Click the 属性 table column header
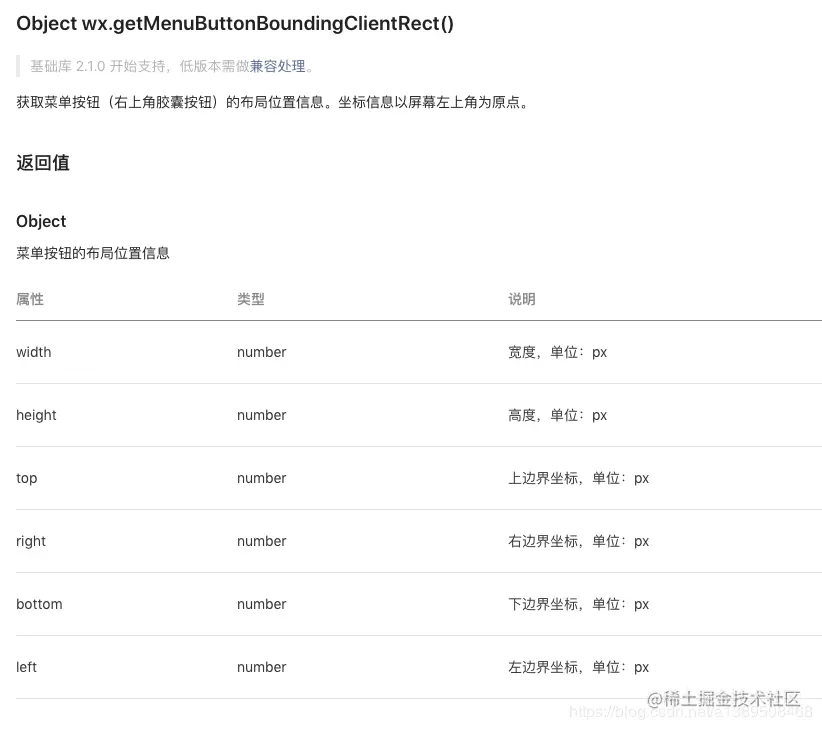The width and height of the screenshot is (822, 730). 29,299
